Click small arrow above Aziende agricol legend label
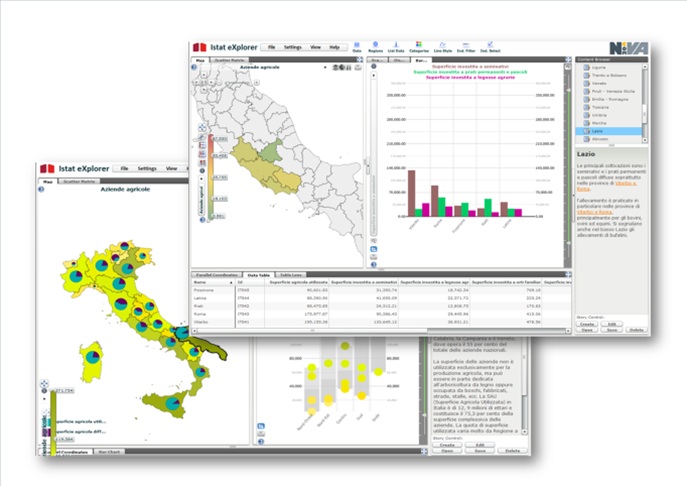This screenshot has width=687, height=486. pyautogui.click(x=202, y=179)
